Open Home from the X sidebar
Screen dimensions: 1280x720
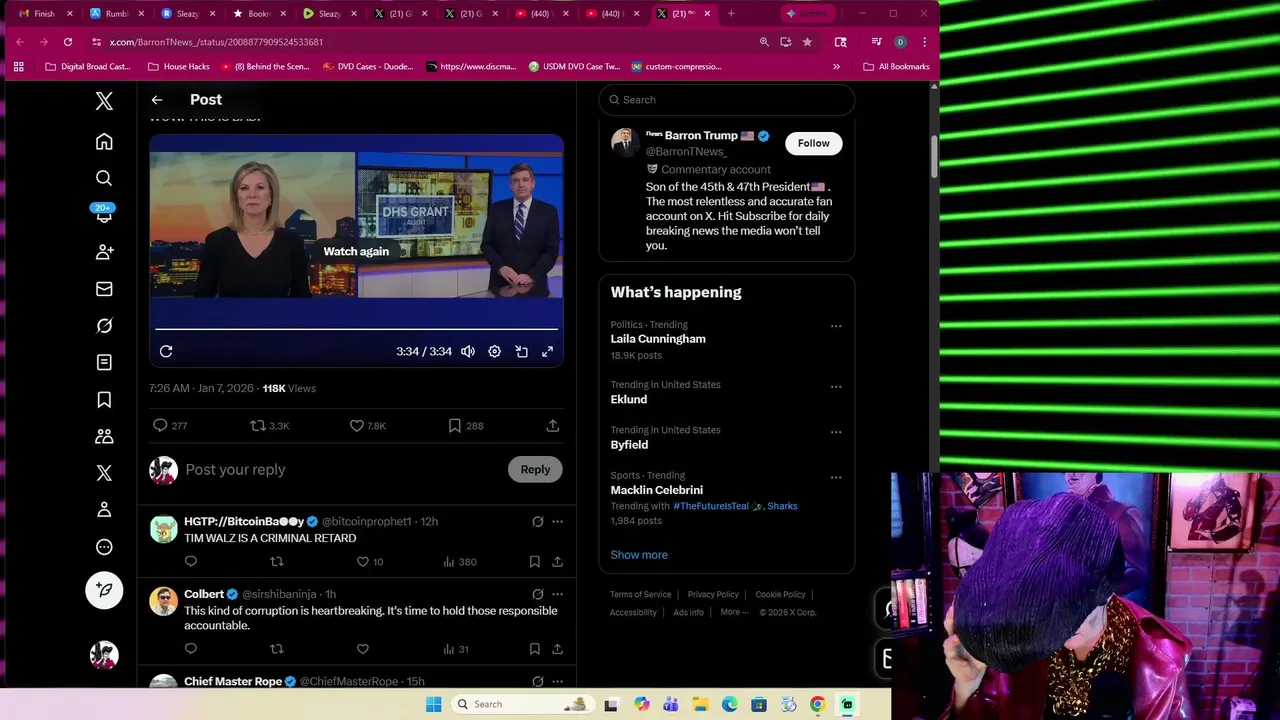[x=104, y=142]
